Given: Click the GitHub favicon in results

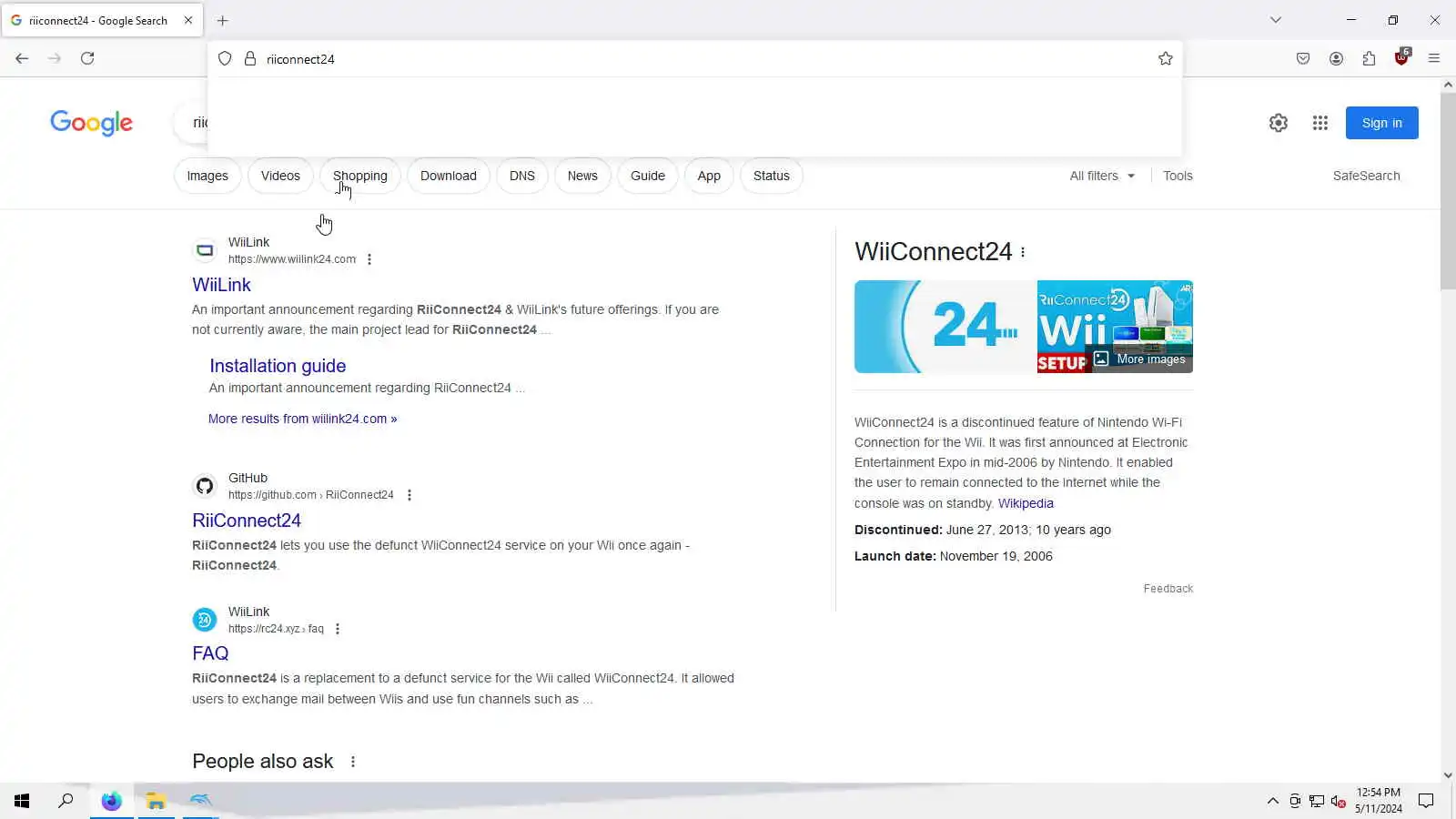Looking at the screenshot, I should click(205, 486).
